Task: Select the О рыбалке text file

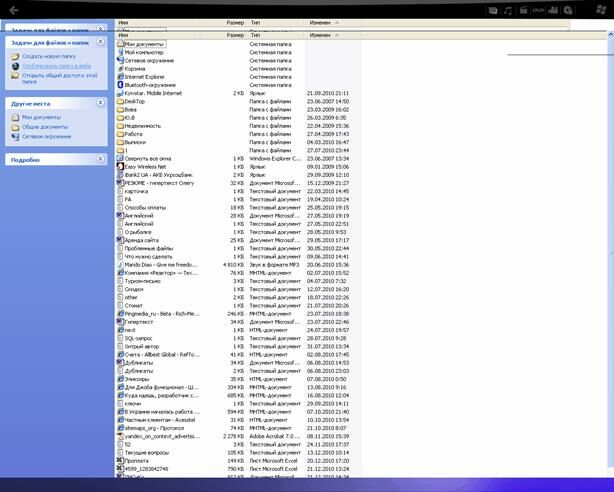Action: point(138,232)
